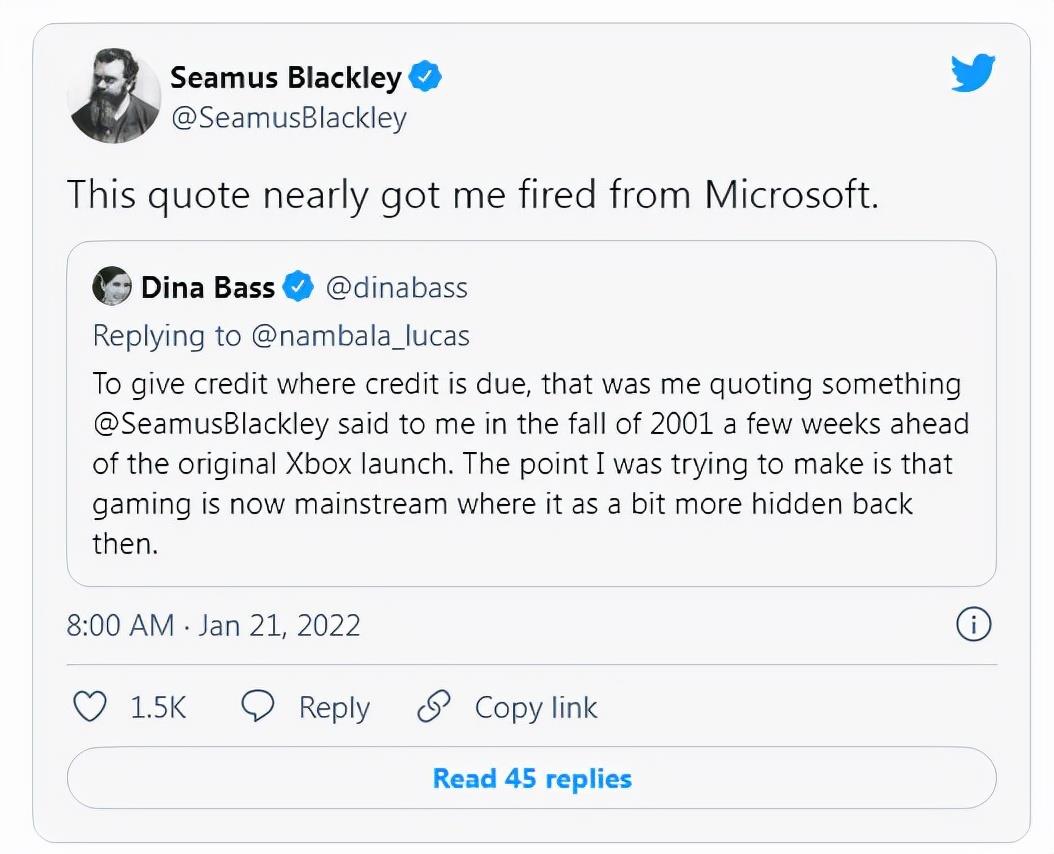The height and width of the screenshot is (854, 1054).
Task: Open the @nambala_lucas mention
Action: pyautogui.click(x=360, y=336)
